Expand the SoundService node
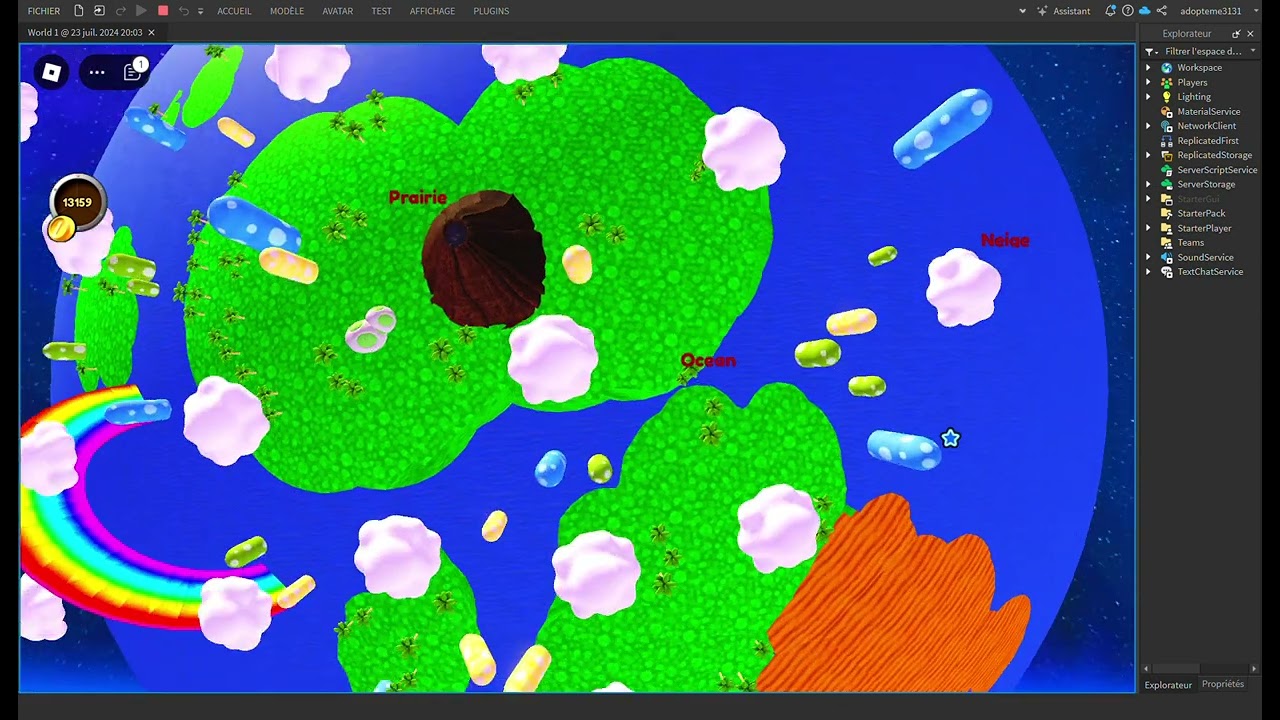Screen dimensions: 1280x720 (x=1148, y=257)
